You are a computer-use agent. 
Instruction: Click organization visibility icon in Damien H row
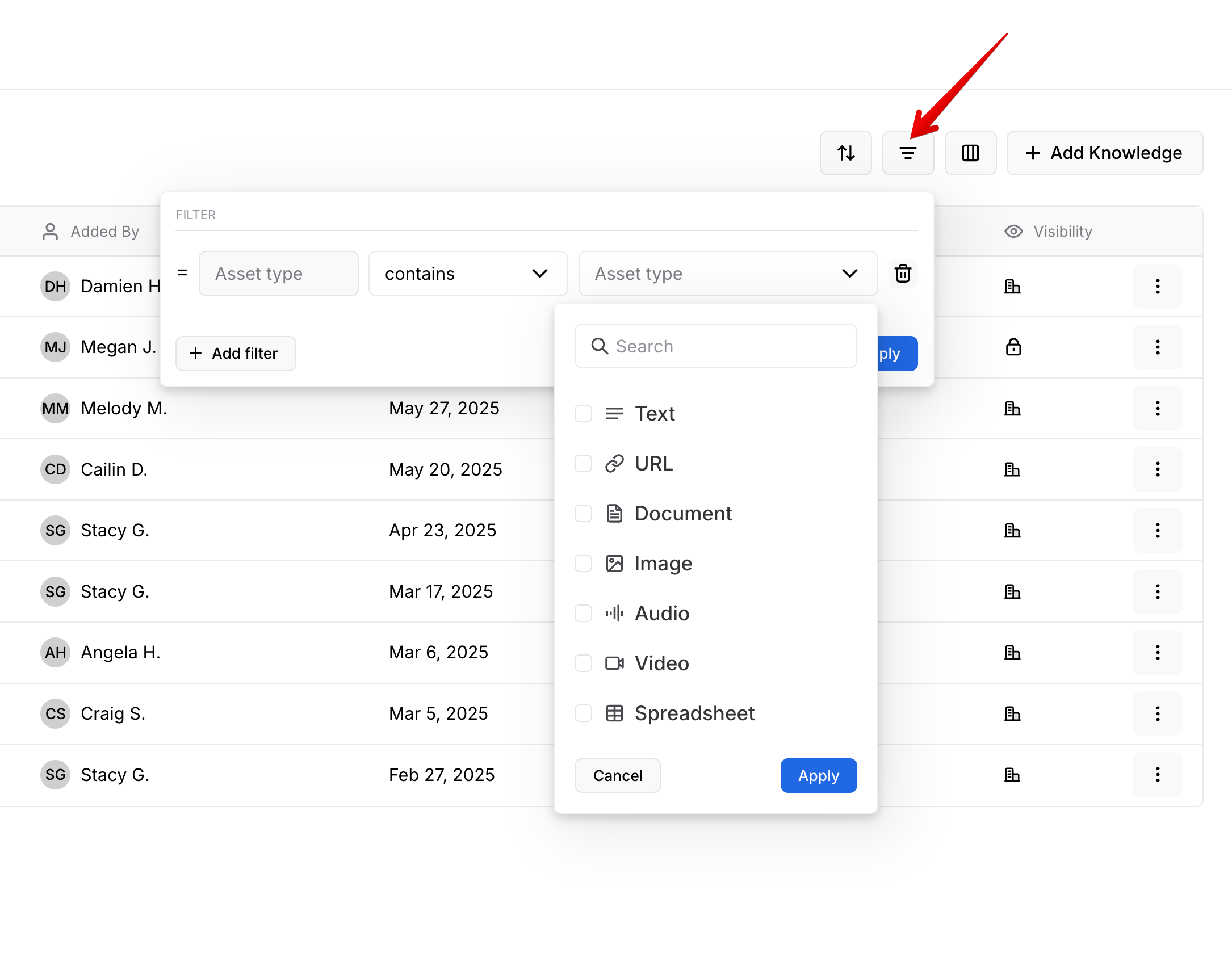click(x=1012, y=286)
